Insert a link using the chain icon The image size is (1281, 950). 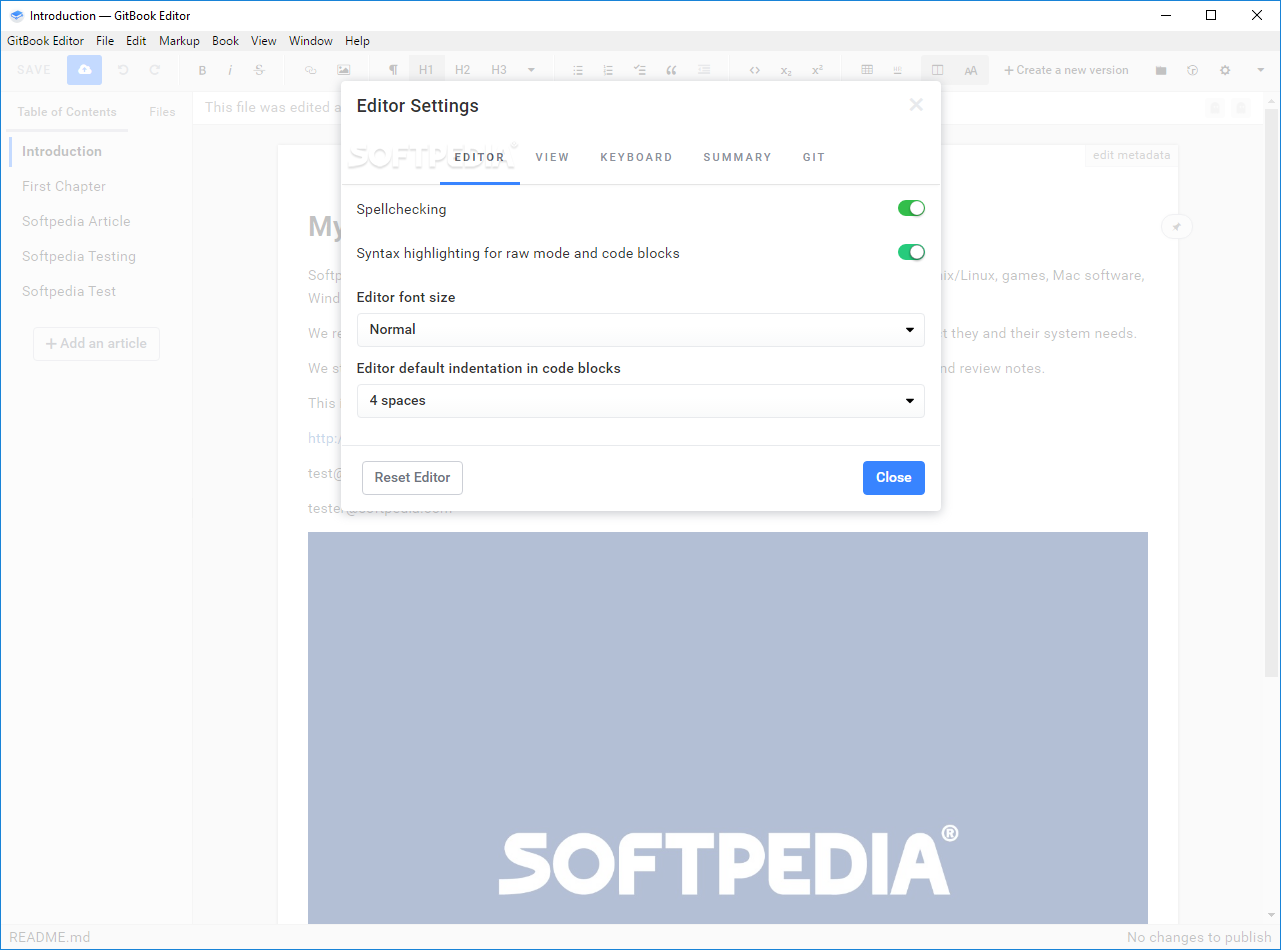pyautogui.click(x=310, y=70)
